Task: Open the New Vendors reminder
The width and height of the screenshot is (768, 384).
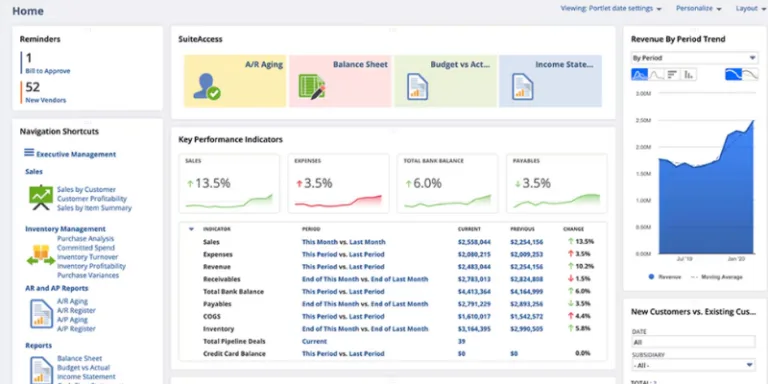Action: (x=46, y=100)
